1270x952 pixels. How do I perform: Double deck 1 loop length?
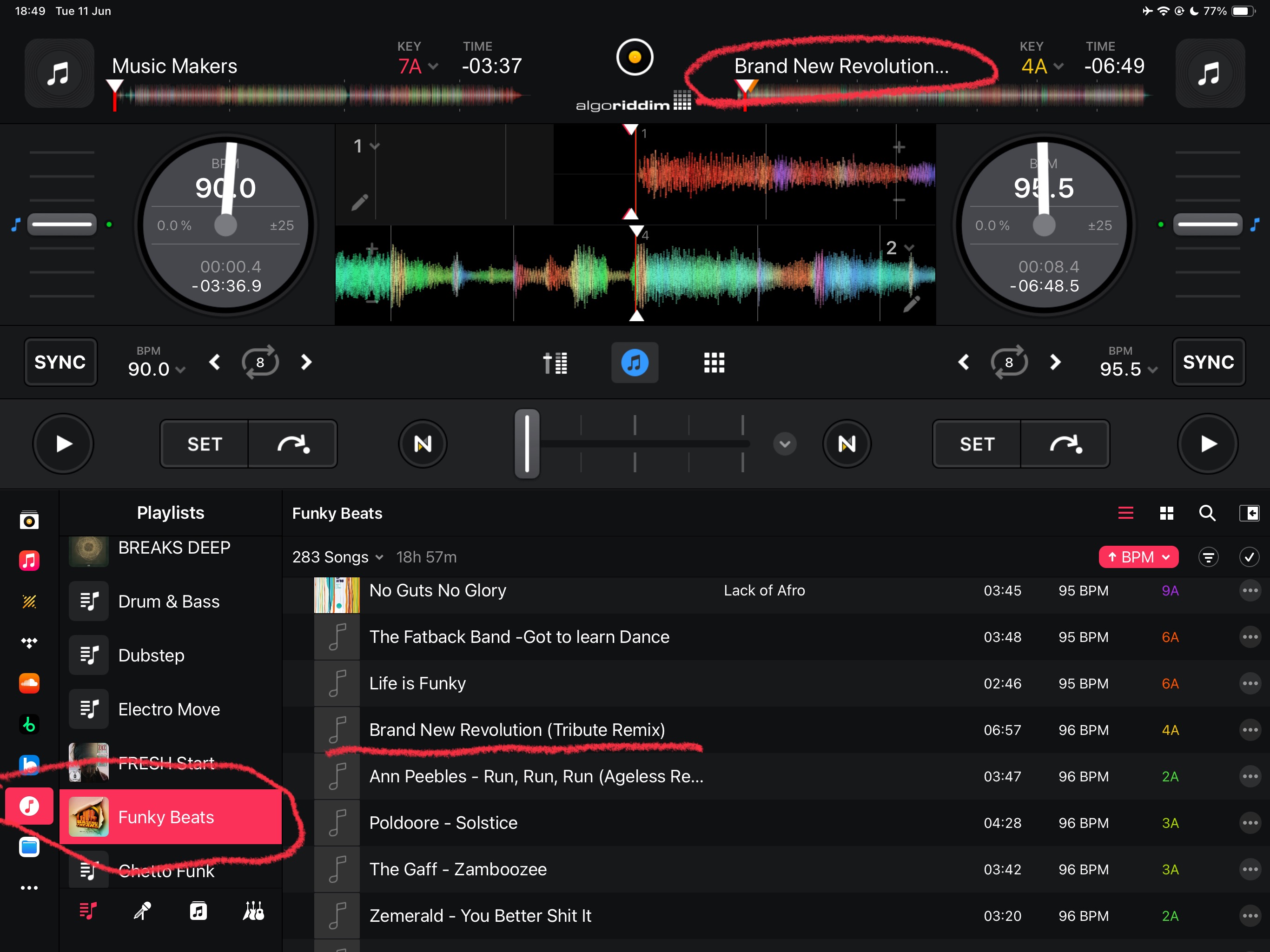[x=306, y=362]
